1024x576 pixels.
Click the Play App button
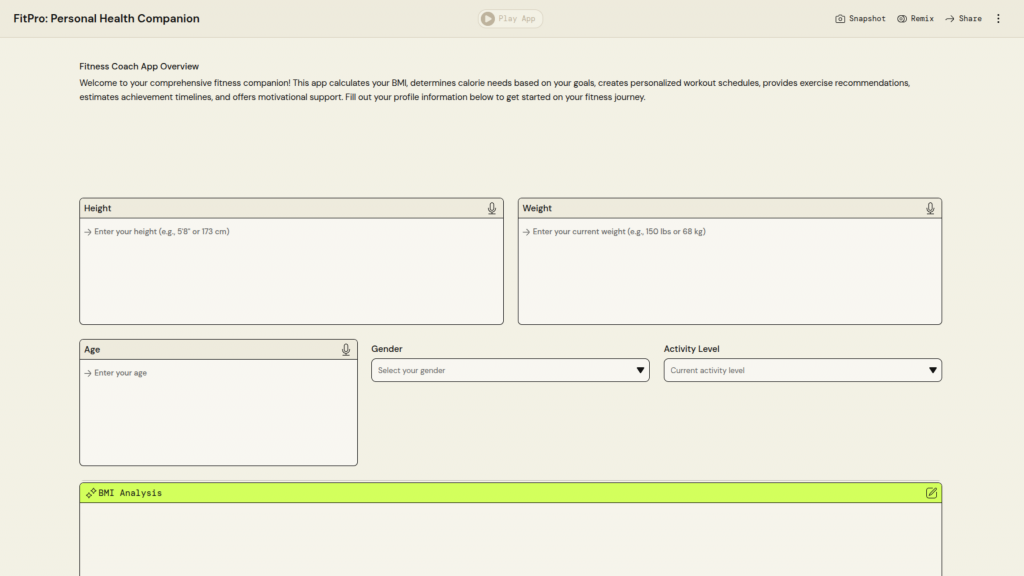click(x=510, y=19)
